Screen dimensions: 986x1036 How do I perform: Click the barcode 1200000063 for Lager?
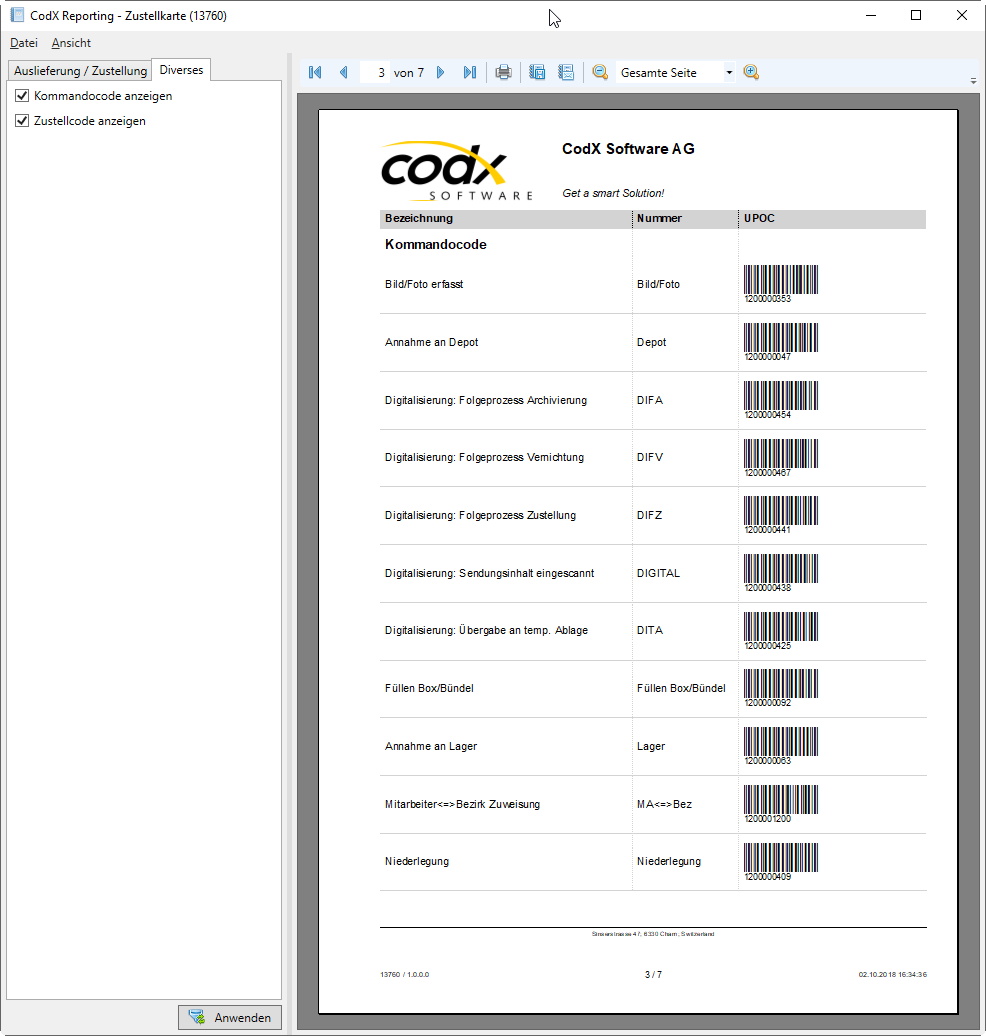tap(780, 746)
